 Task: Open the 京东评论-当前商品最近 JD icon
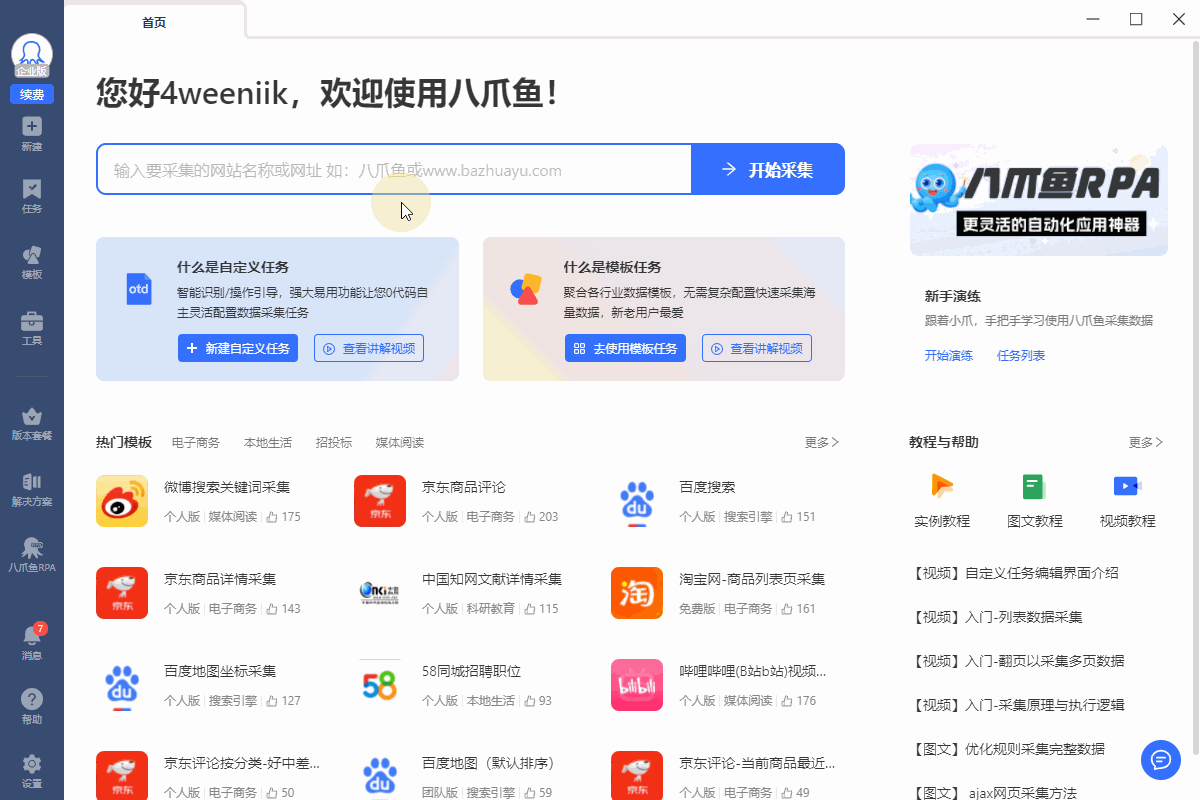click(637, 775)
